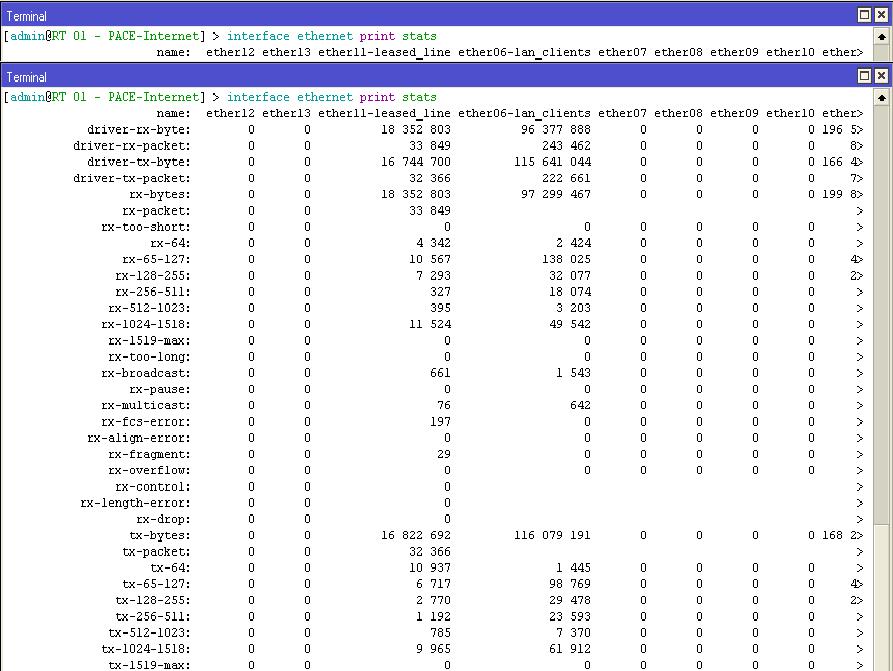Click the value 115 641 044
Image resolution: width=893 pixels, height=671 pixels.
tap(552, 162)
